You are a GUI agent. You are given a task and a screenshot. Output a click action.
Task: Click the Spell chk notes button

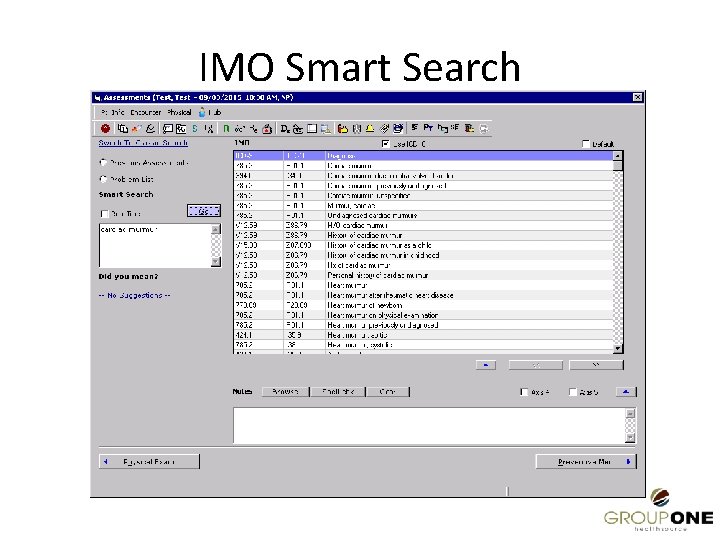[338, 392]
